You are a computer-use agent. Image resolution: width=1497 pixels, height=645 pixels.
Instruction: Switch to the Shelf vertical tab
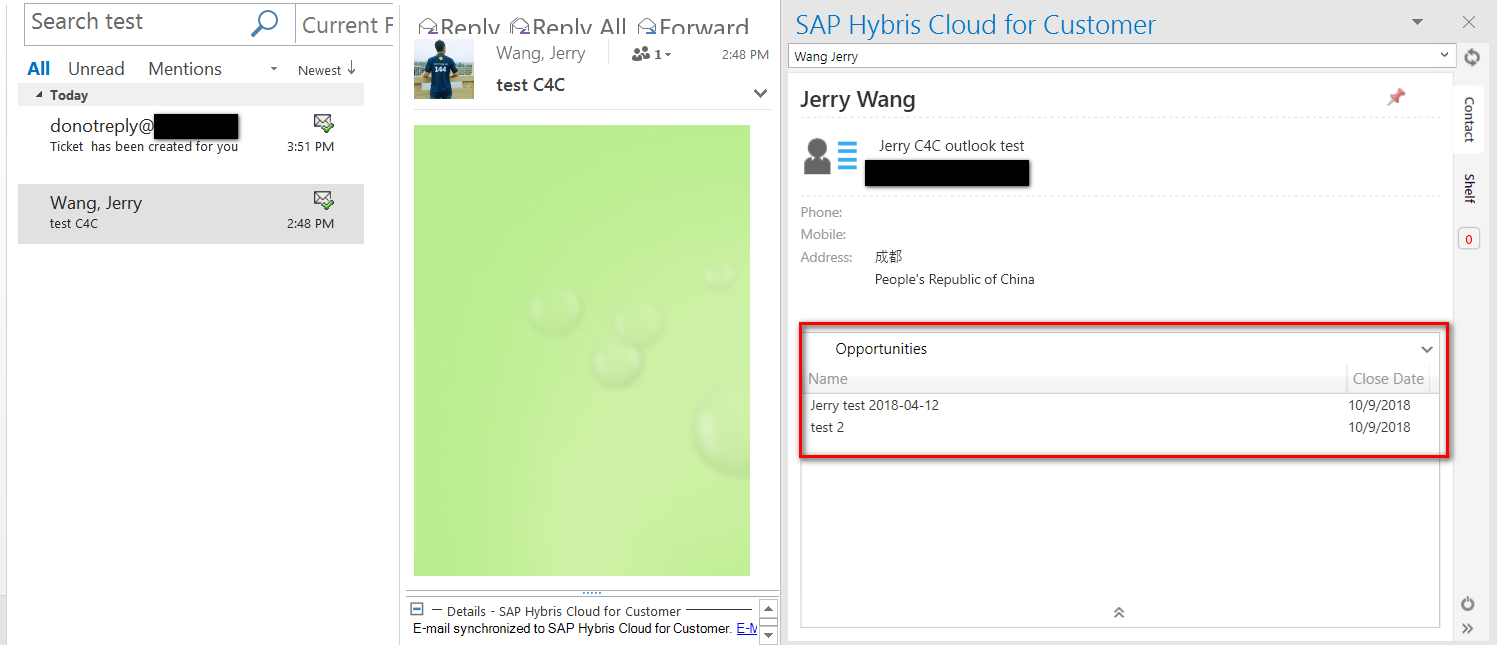(1469, 188)
